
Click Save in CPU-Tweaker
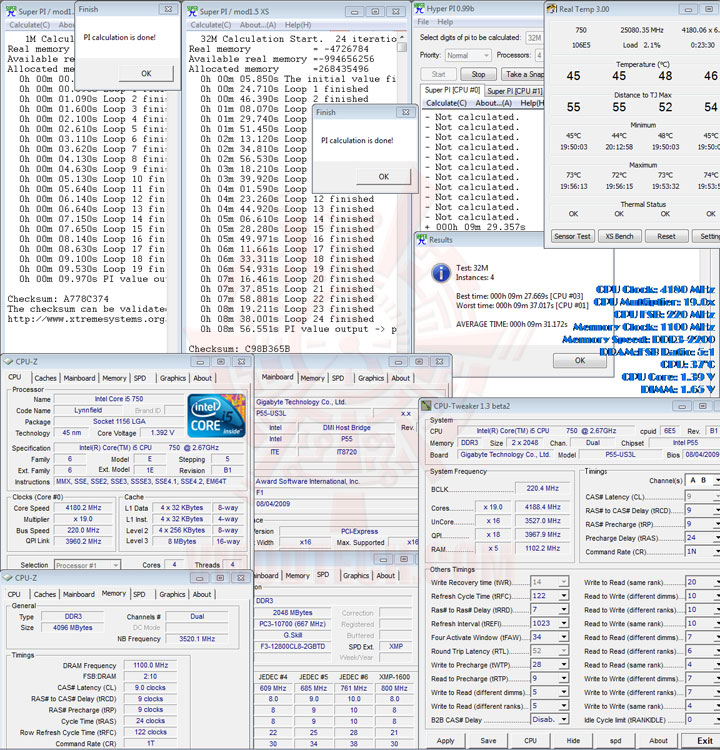click(x=488, y=740)
